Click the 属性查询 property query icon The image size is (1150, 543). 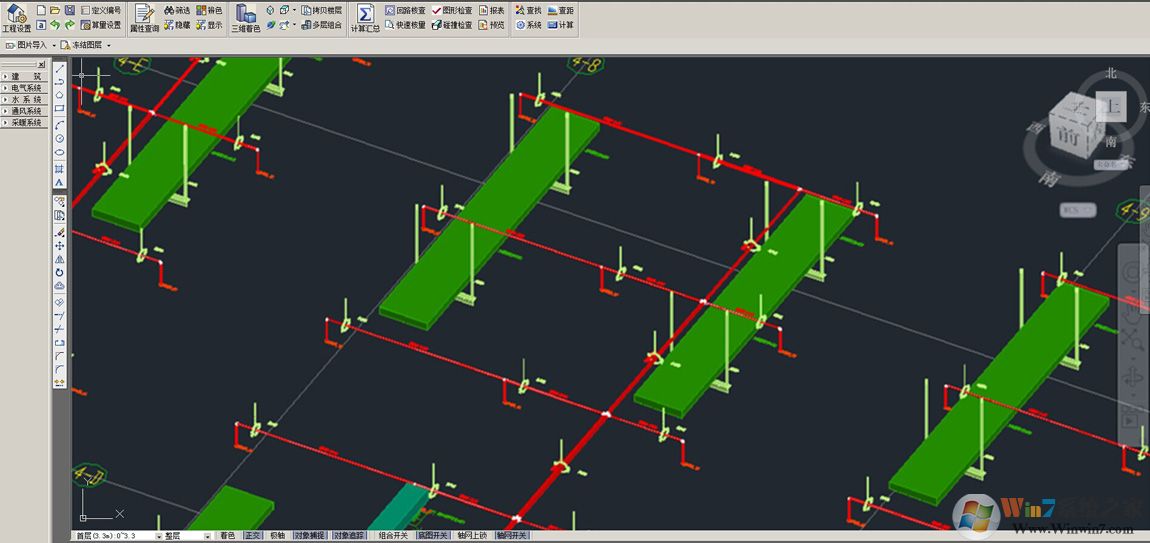pos(144,17)
